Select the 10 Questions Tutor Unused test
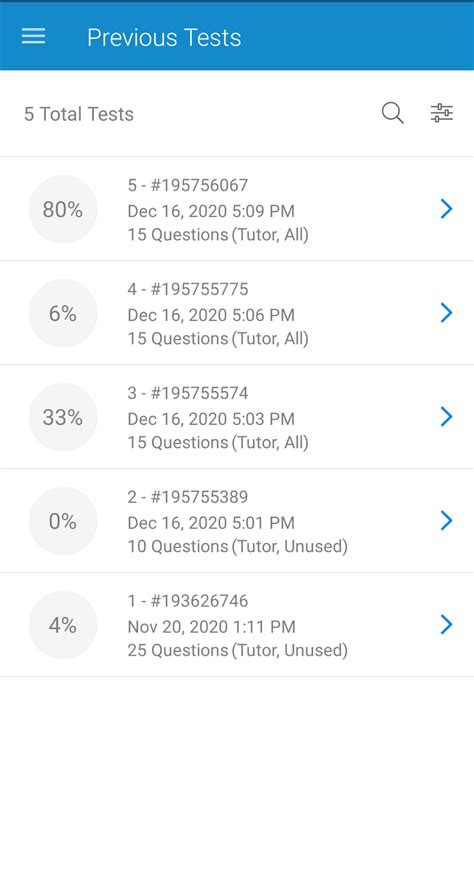This screenshot has height=889, width=474. [237, 521]
